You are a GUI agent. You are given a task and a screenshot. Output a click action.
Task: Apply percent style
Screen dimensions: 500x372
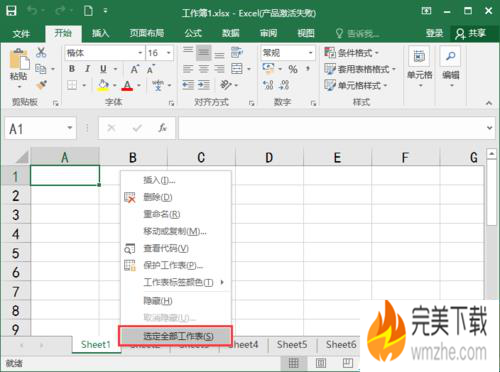click(x=293, y=69)
